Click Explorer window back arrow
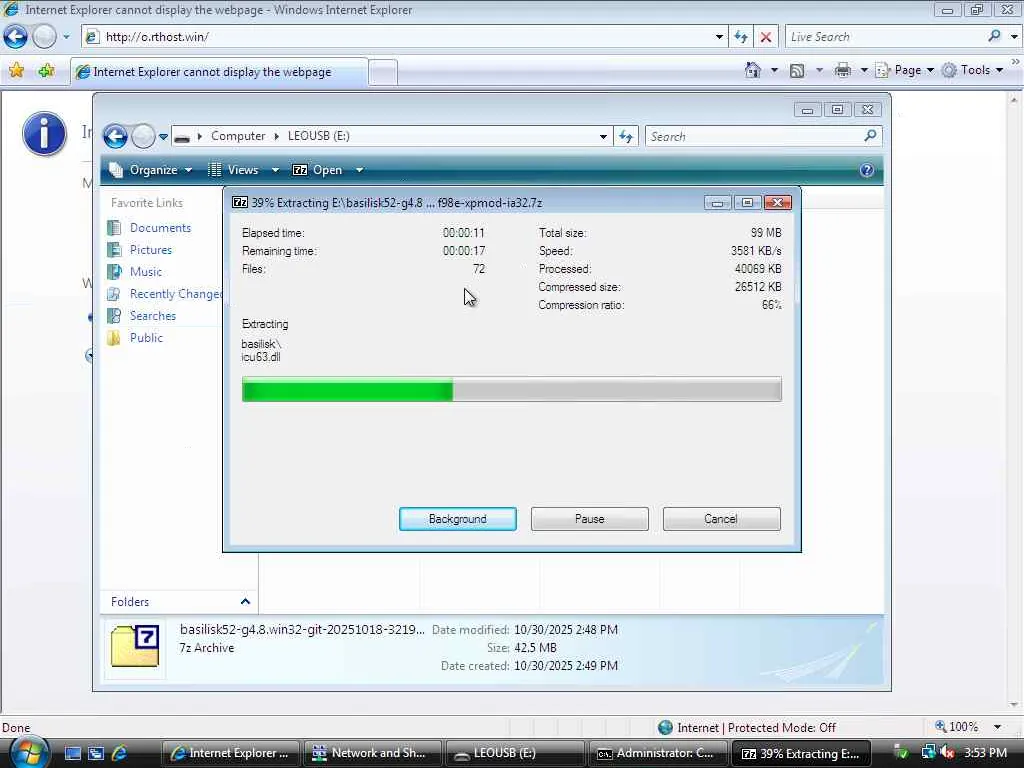Screen dimensions: 1024x768 [115, 136]
